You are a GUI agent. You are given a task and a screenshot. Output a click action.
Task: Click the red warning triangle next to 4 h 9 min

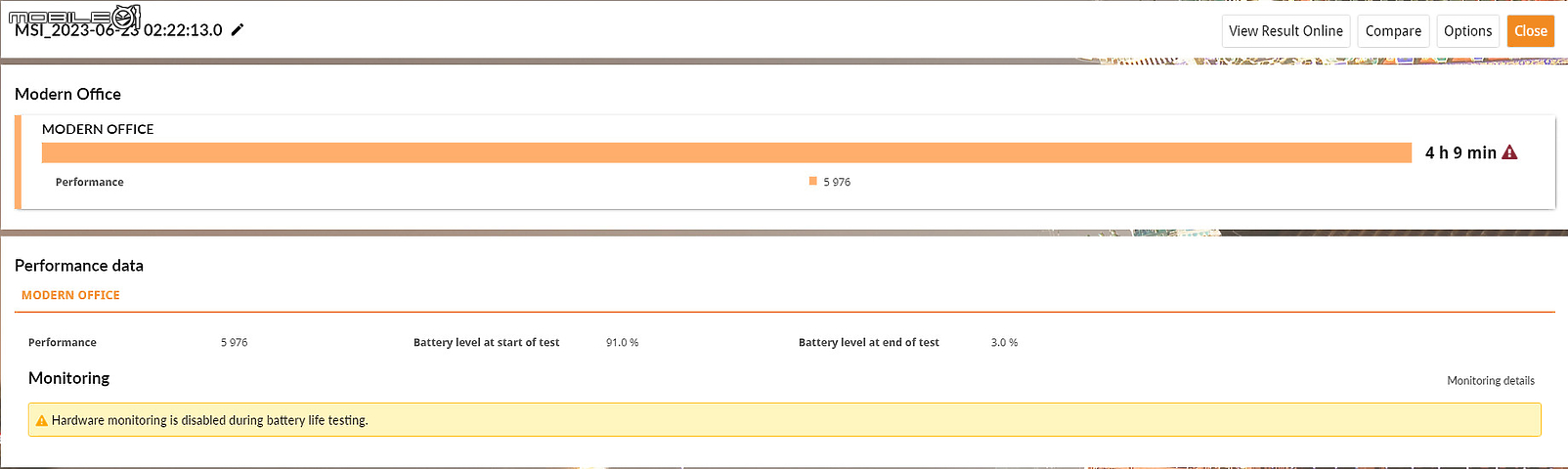click(x=1509, y=152)
